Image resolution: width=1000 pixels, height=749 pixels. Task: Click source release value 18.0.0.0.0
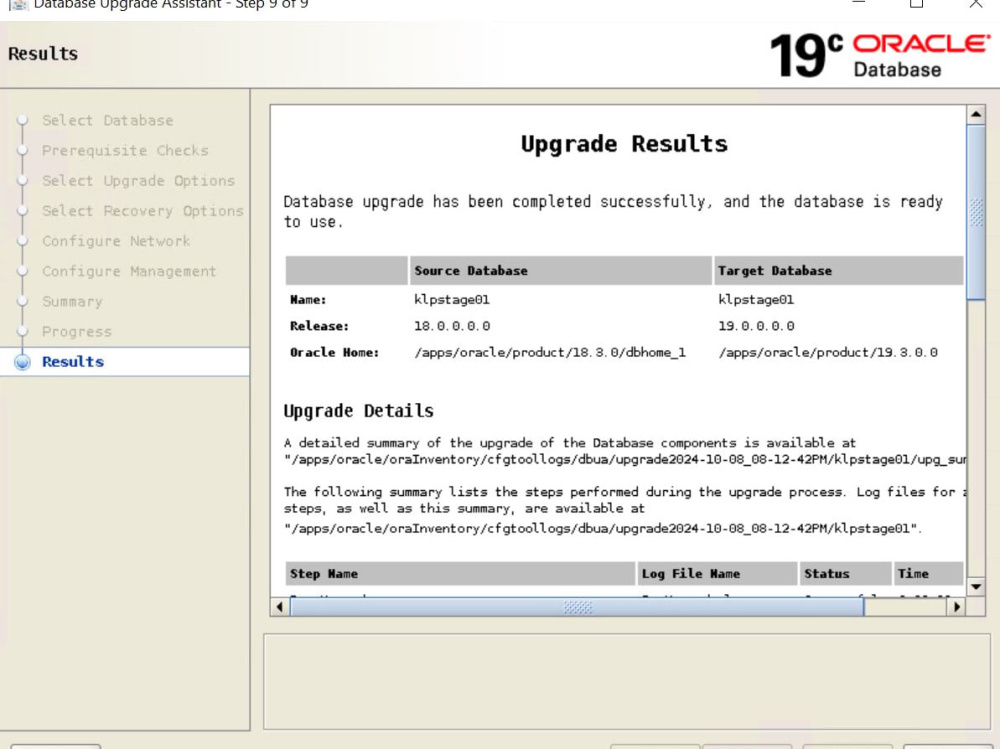[x=452, y=326]
